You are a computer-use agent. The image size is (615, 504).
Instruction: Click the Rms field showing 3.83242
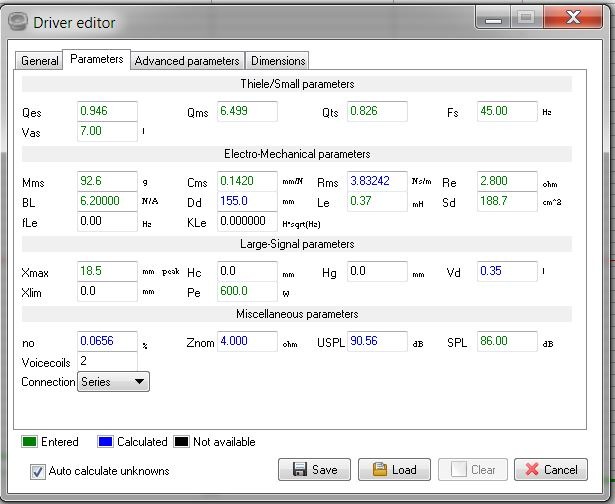pyautogui.click(x=377, y=181)
